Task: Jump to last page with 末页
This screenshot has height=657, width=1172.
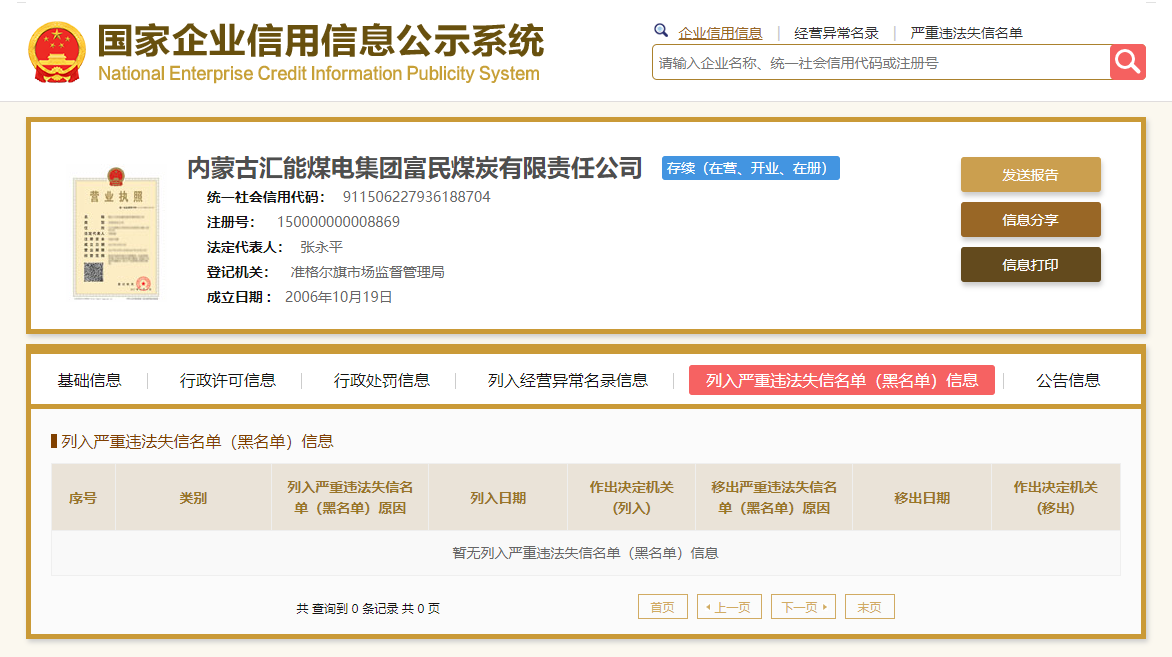Action: click(x=869, y=607)
